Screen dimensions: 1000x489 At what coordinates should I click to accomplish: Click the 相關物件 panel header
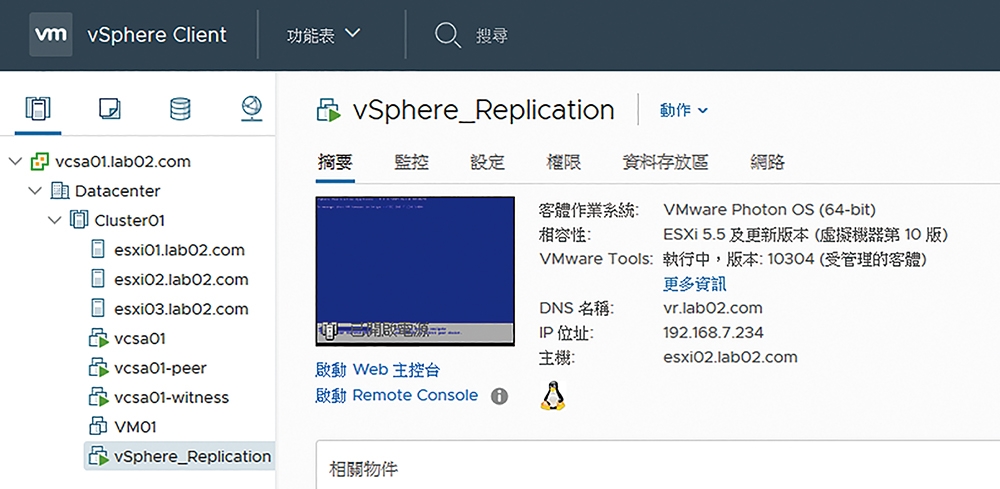(364, 470)
